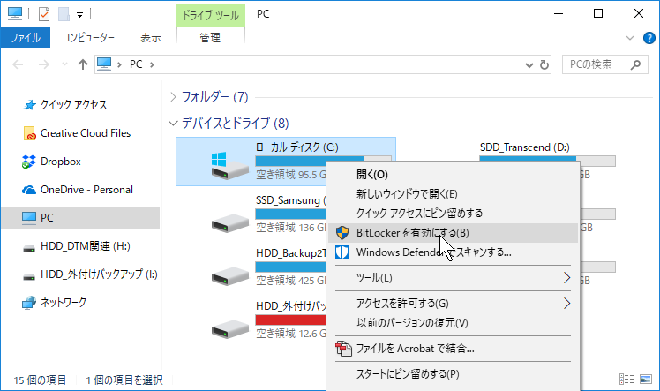Click the properties icon in quick toolbar
Image resolution: width=660 pixels, height=391 pixels.
click(44, 14)
